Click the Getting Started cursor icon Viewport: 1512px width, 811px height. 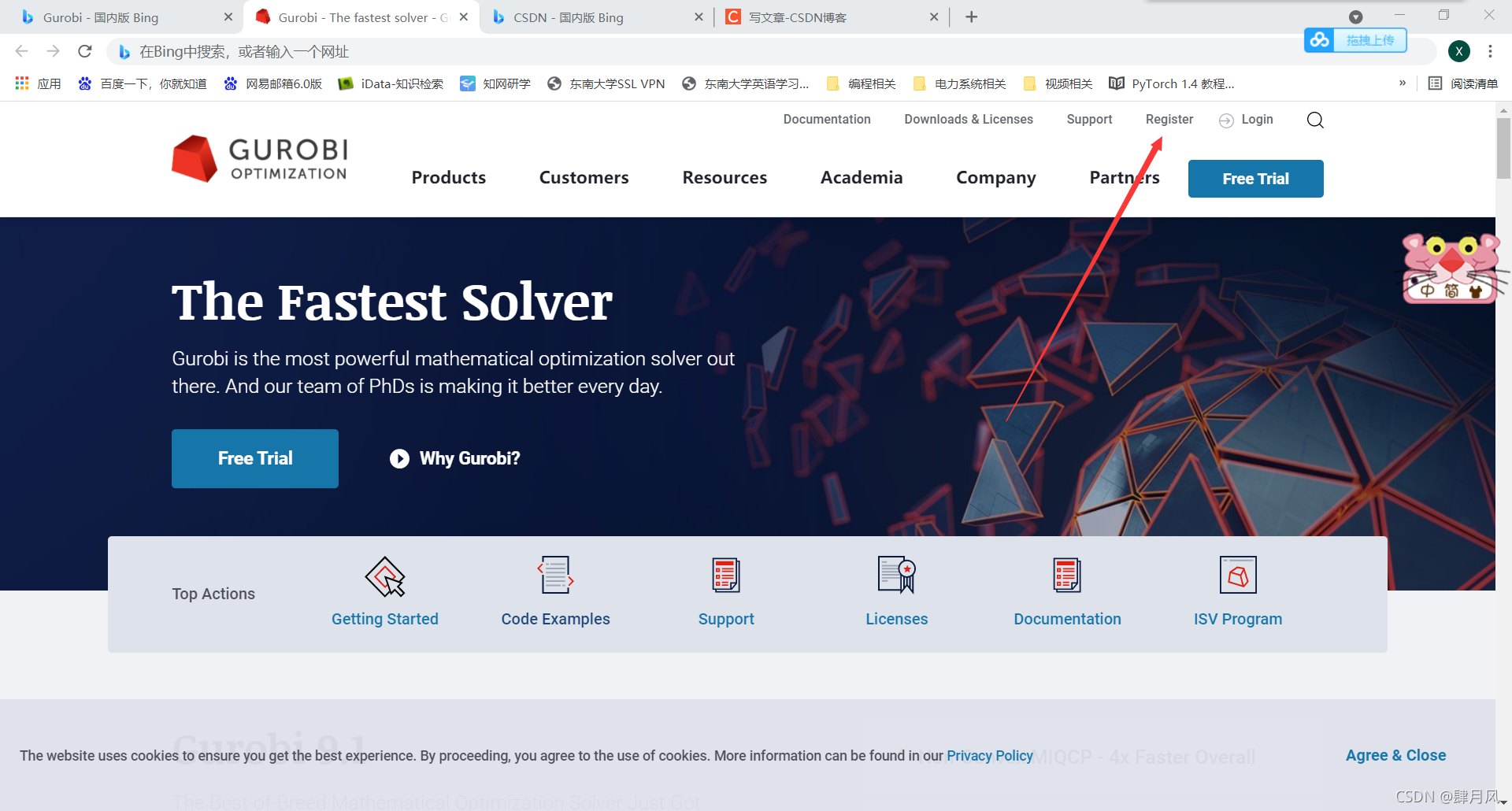pos(385,576)
